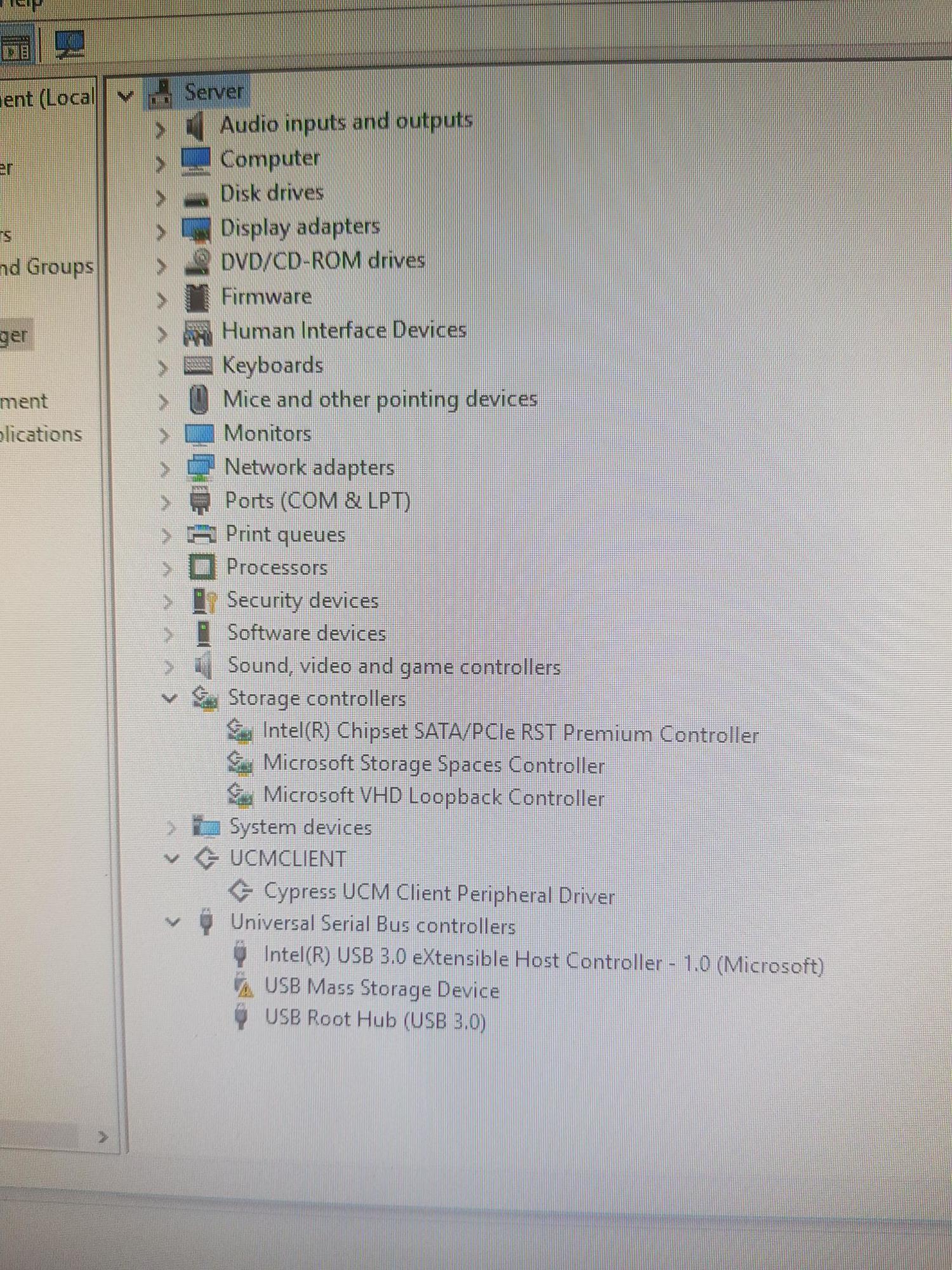952x1270 pixels.
Task: Select 'Microsoft VHD Loopback Controller' text
Action: [434, 796]
